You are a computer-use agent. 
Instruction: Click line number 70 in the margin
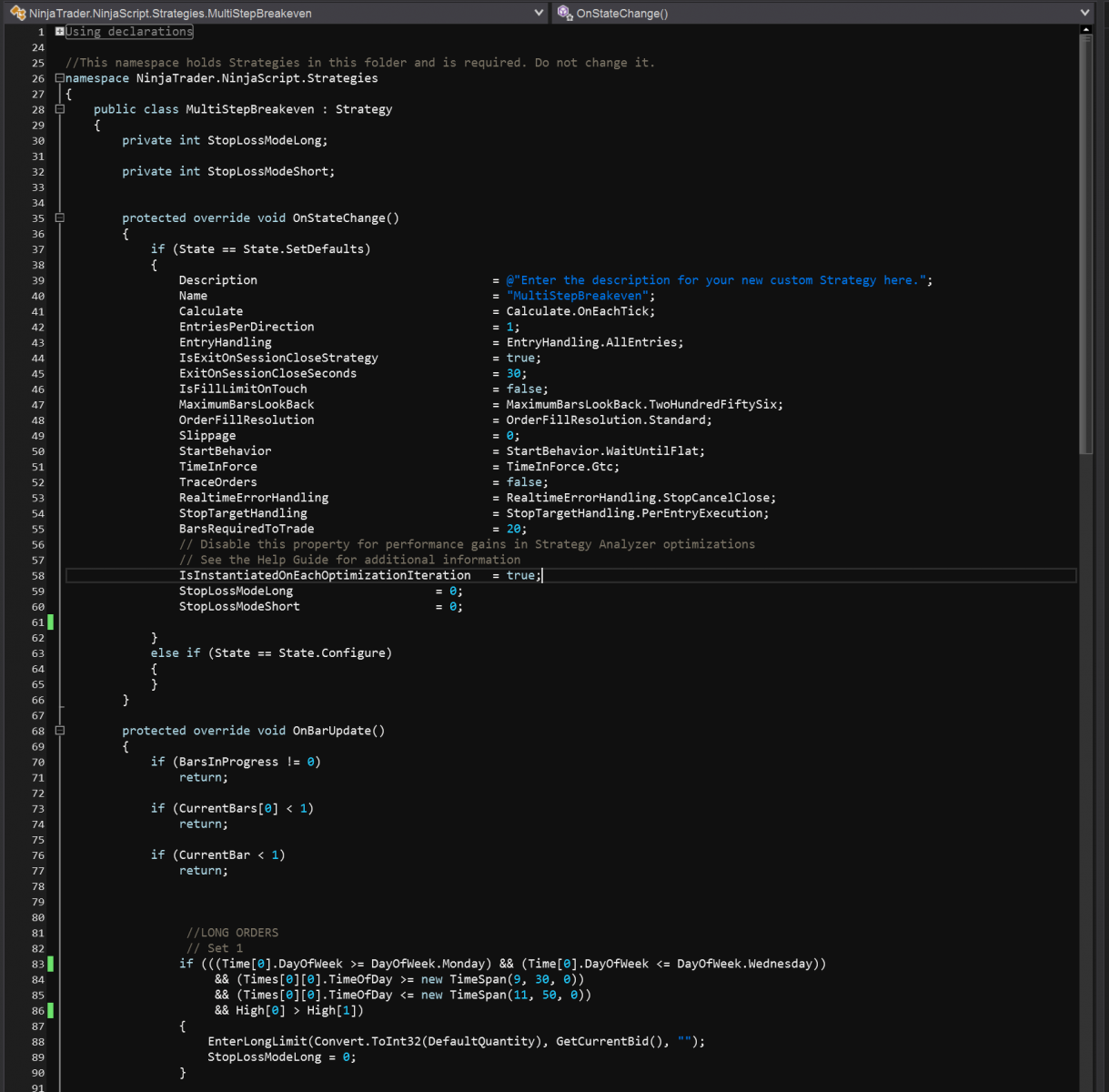(38, 762)
